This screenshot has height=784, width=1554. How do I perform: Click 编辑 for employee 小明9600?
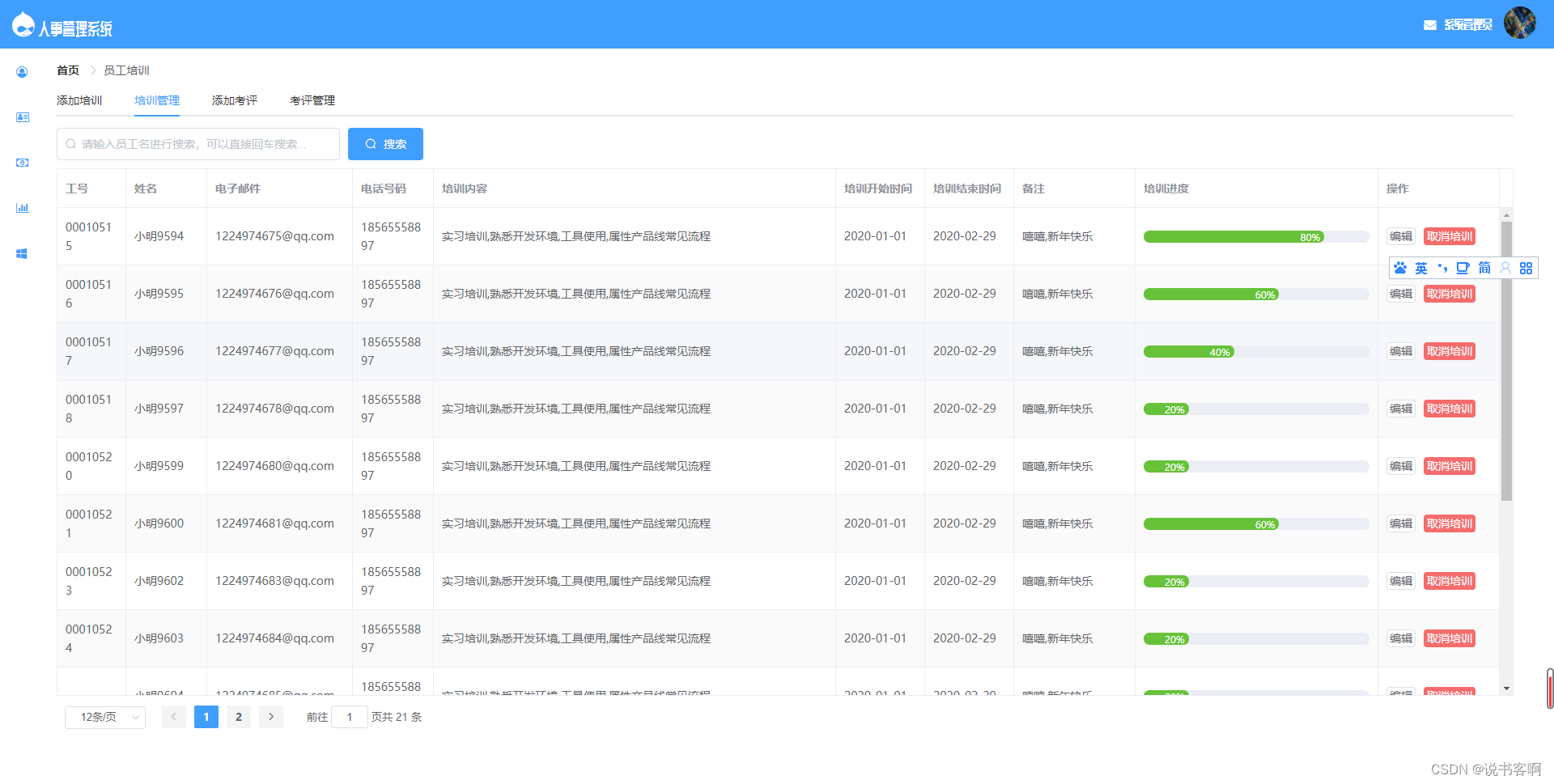point(1401,523)
